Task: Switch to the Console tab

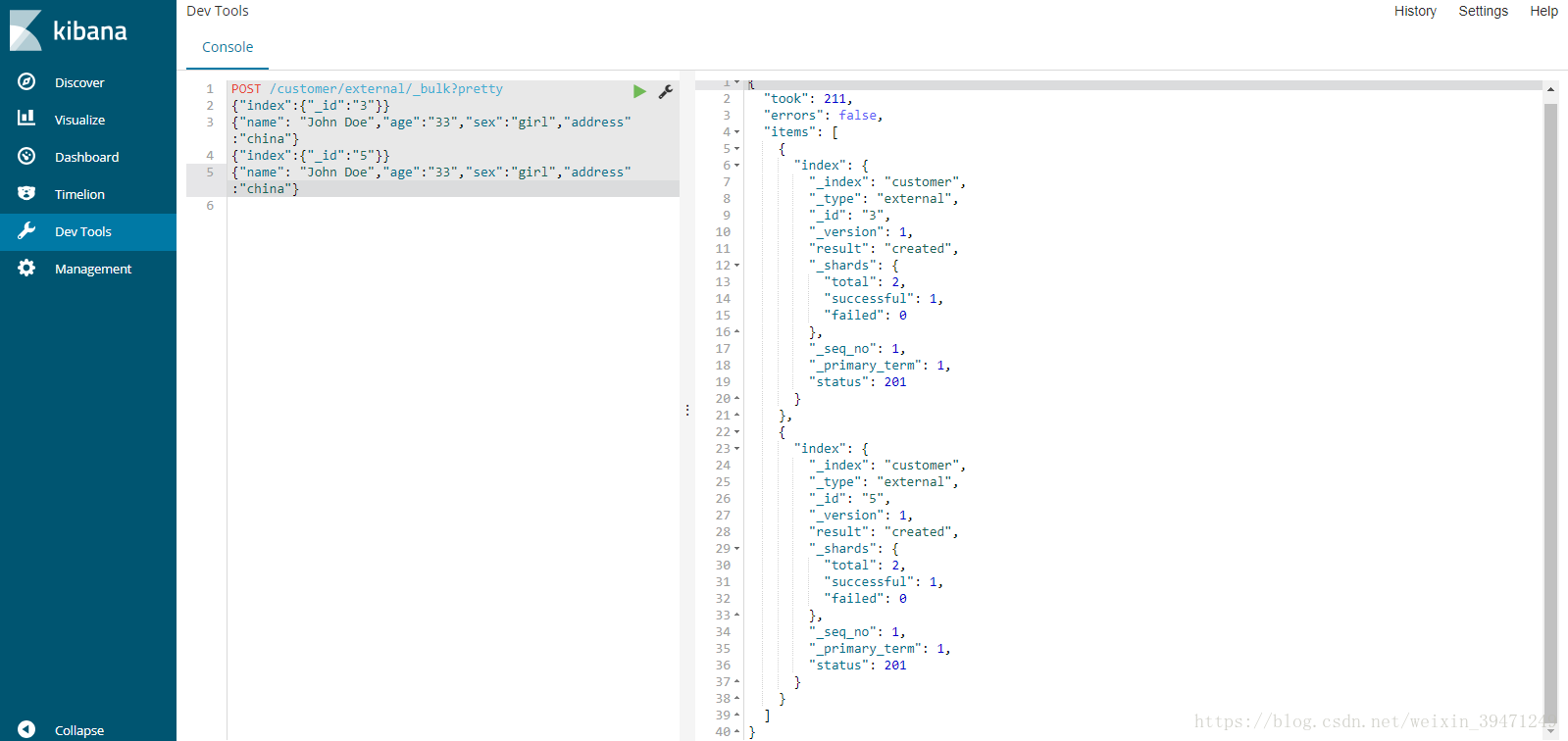Action: [228, 47]
